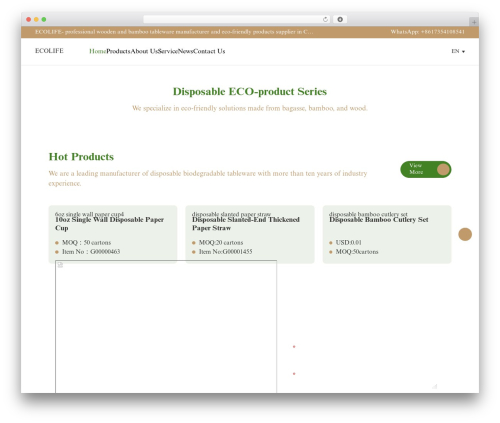Click the broken image placeholder icon
This screenshot has width=500, height=423.
click(60, 265)
